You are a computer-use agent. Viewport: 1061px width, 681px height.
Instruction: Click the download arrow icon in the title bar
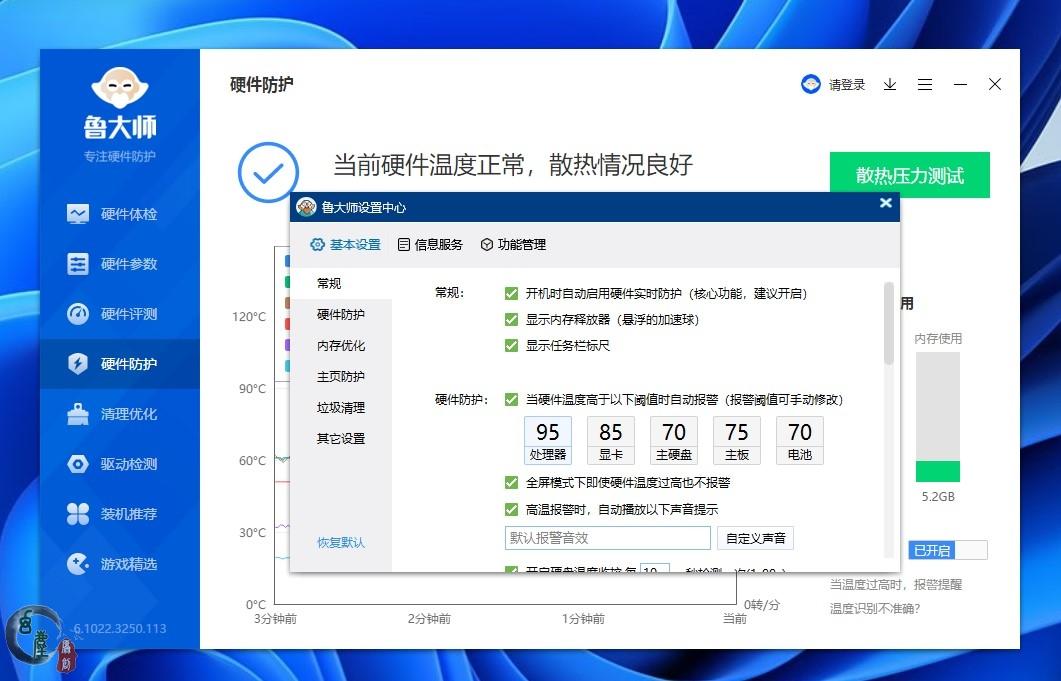coord(890,84)
